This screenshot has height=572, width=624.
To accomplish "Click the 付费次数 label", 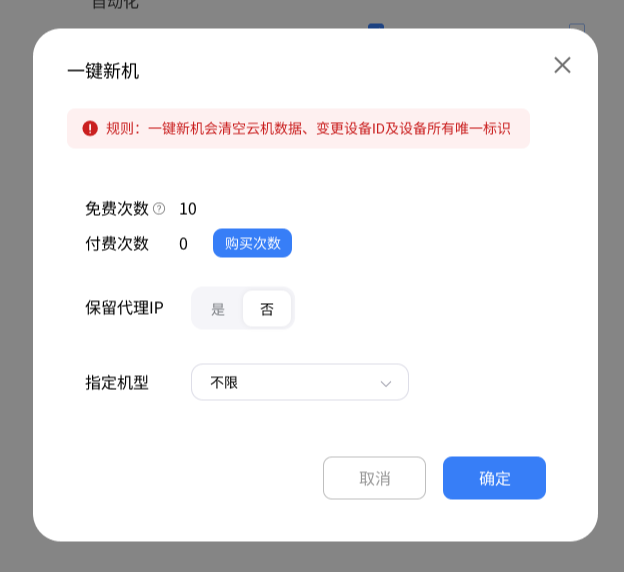I will click(117, 243).
